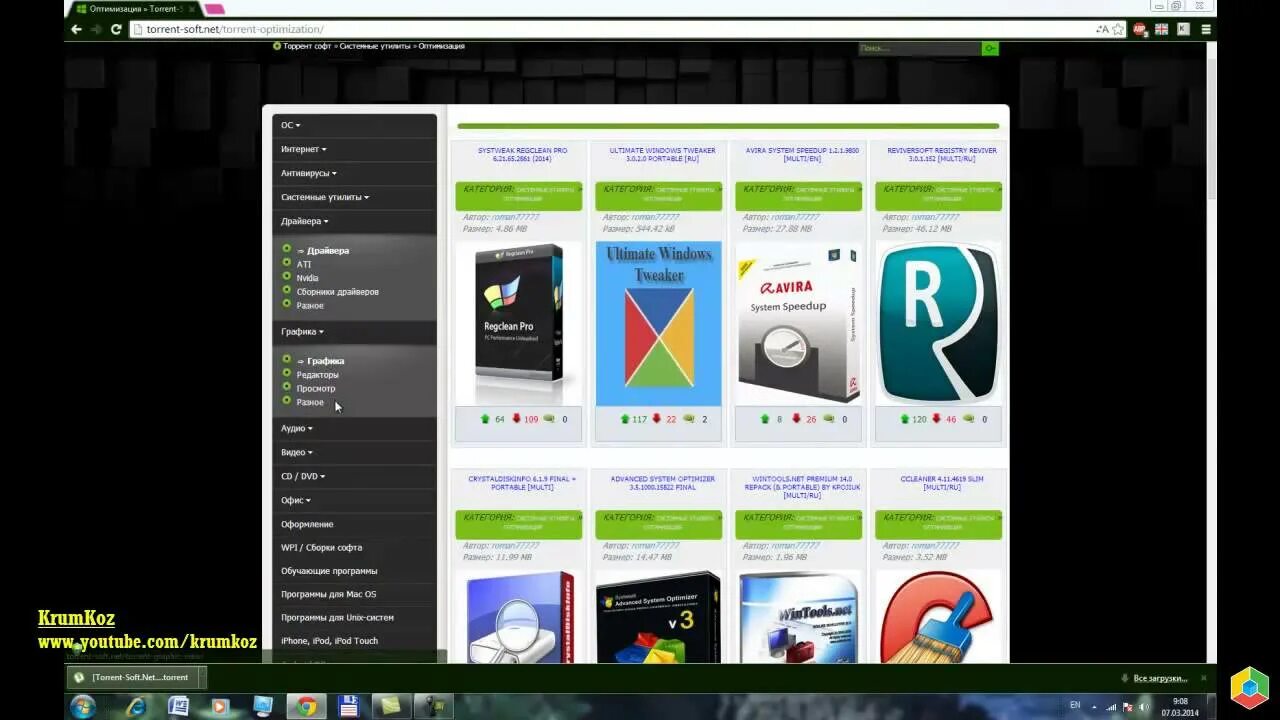Open the Windows Start button
Screen dimensions: 1280x720
83,706
